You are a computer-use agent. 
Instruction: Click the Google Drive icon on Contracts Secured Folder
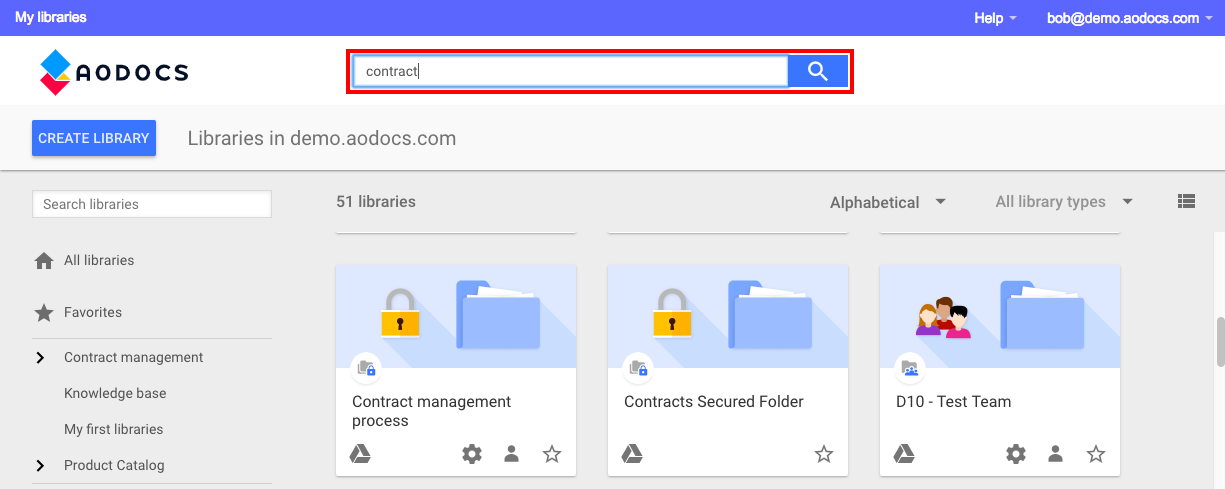click(632, 454)
